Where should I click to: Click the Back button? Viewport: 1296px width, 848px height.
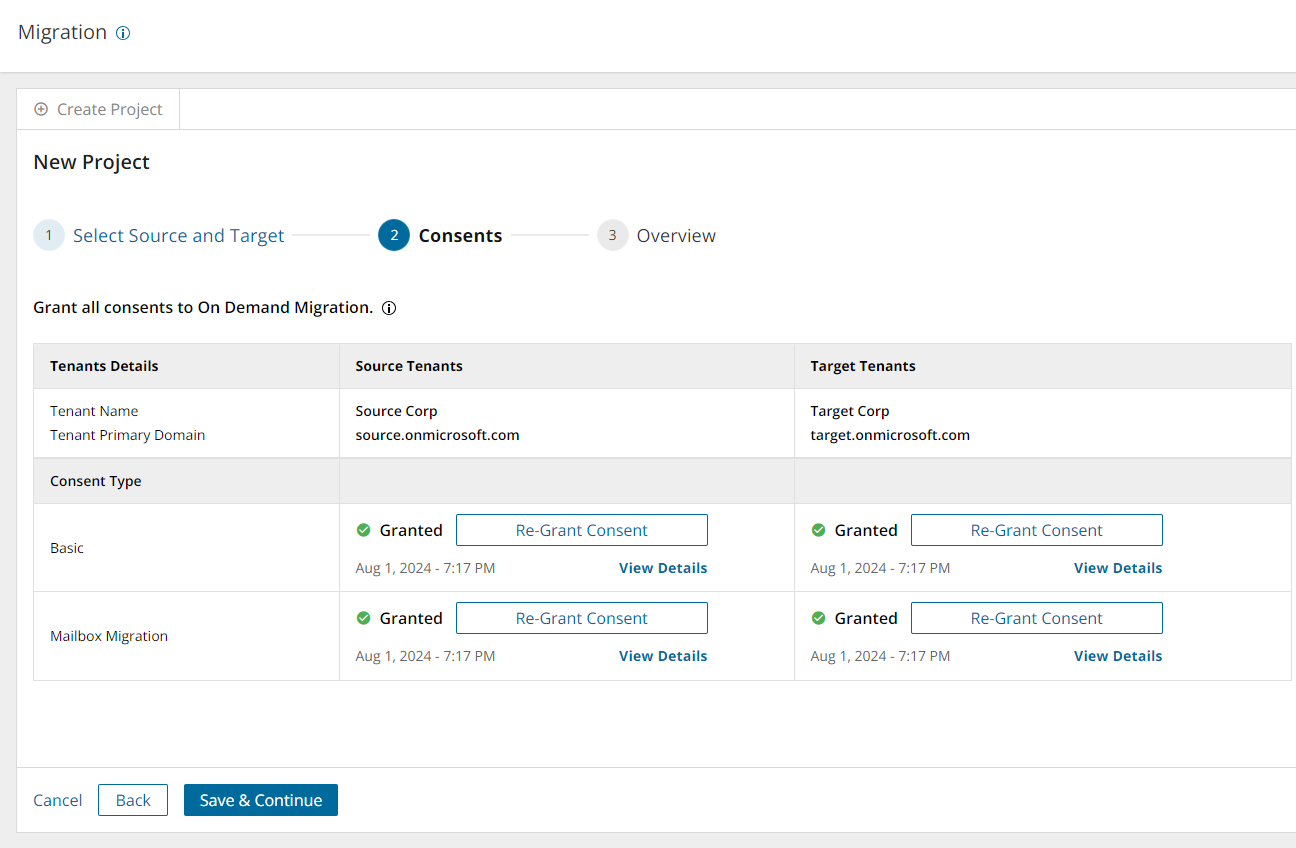coord(133,800)
